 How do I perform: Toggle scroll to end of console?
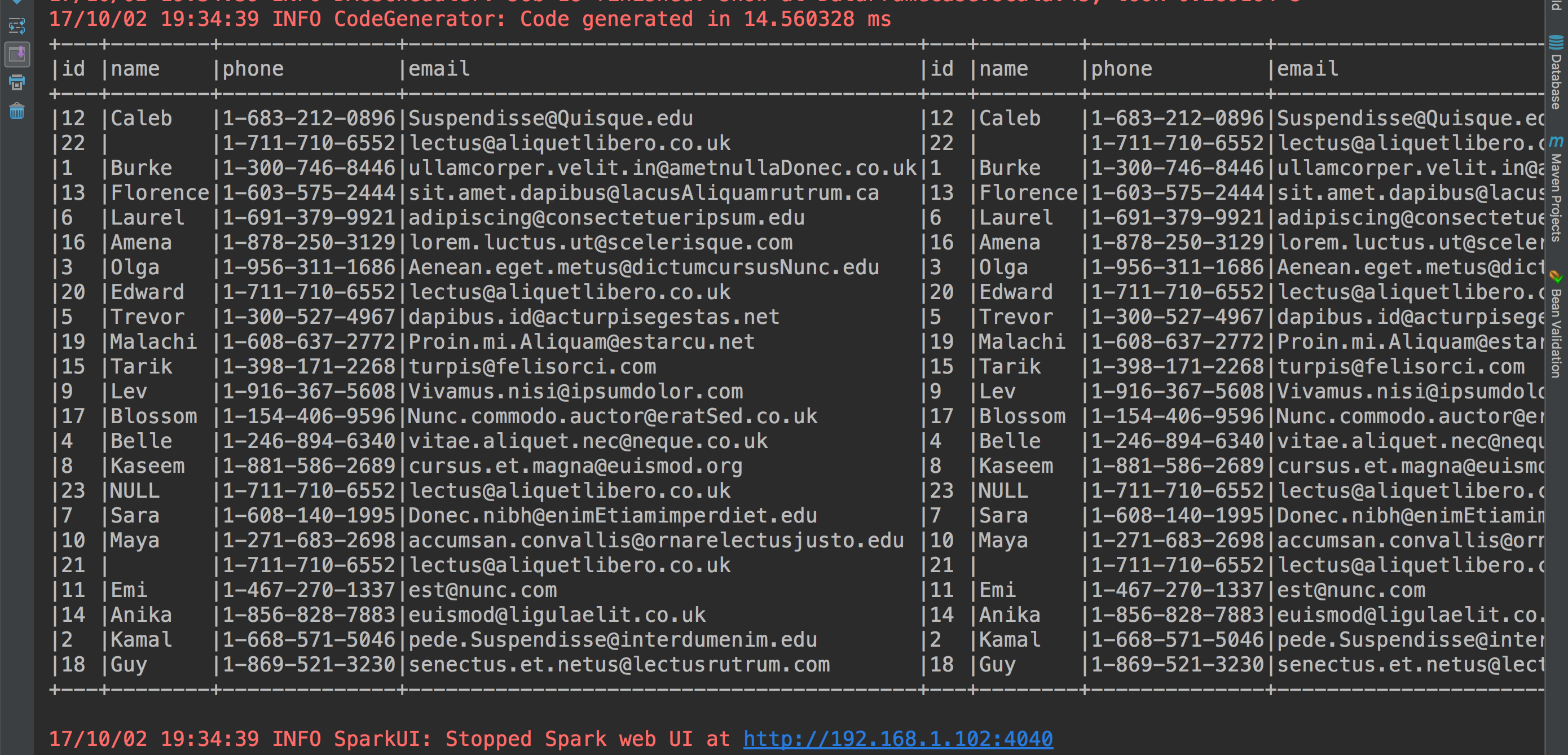pyautogui.click(x=16, y=54)
